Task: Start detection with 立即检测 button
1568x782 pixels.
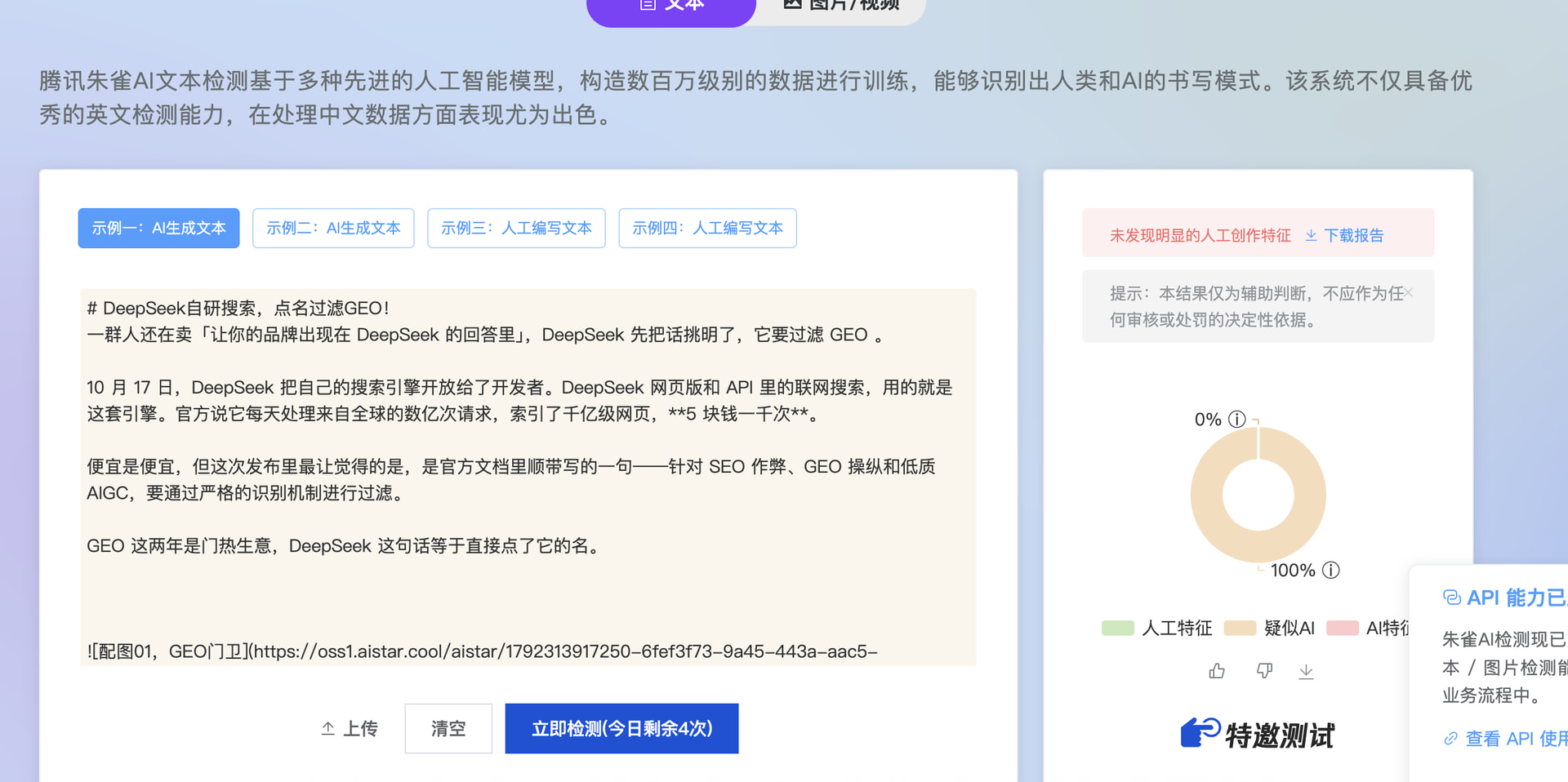Action: coord(621,728)
